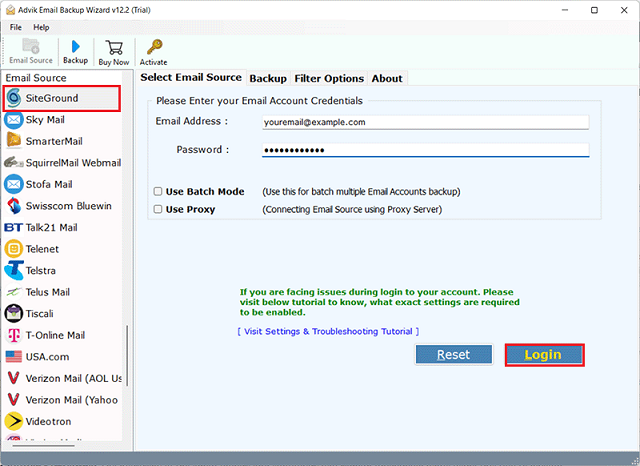
Task: Click the Login button
Action: tap(544, 355)
